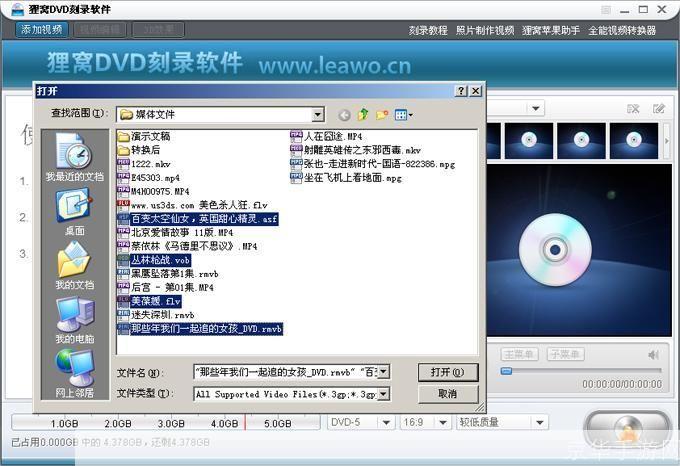Open the 照片制作视频 link
The image size is (680, 466).
pyautogui.click(x=485, y=30)
